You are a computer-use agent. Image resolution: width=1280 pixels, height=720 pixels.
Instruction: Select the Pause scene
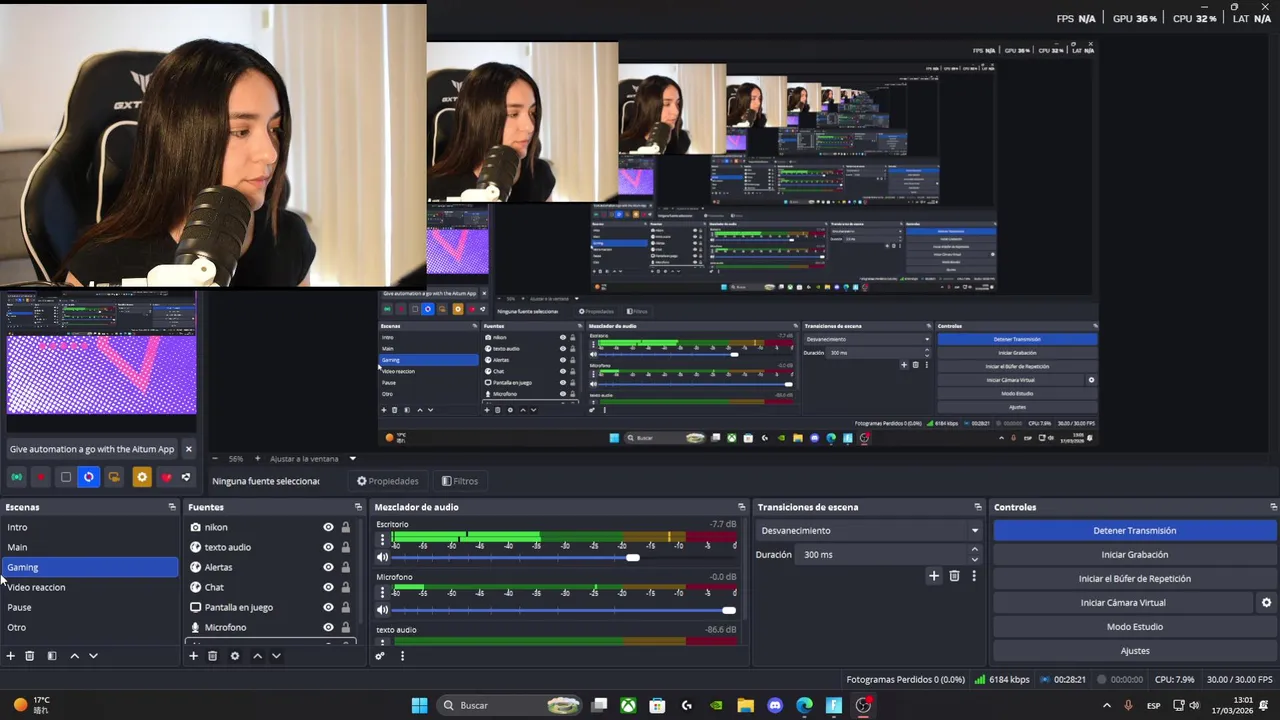coord(90,607)
